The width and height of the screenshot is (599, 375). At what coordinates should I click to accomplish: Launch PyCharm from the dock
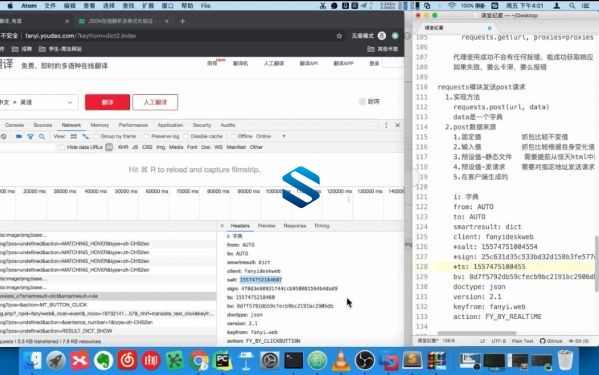click(222, 360)
